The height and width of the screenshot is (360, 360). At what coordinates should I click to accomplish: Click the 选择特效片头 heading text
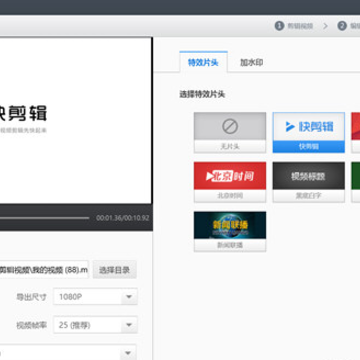202,94
